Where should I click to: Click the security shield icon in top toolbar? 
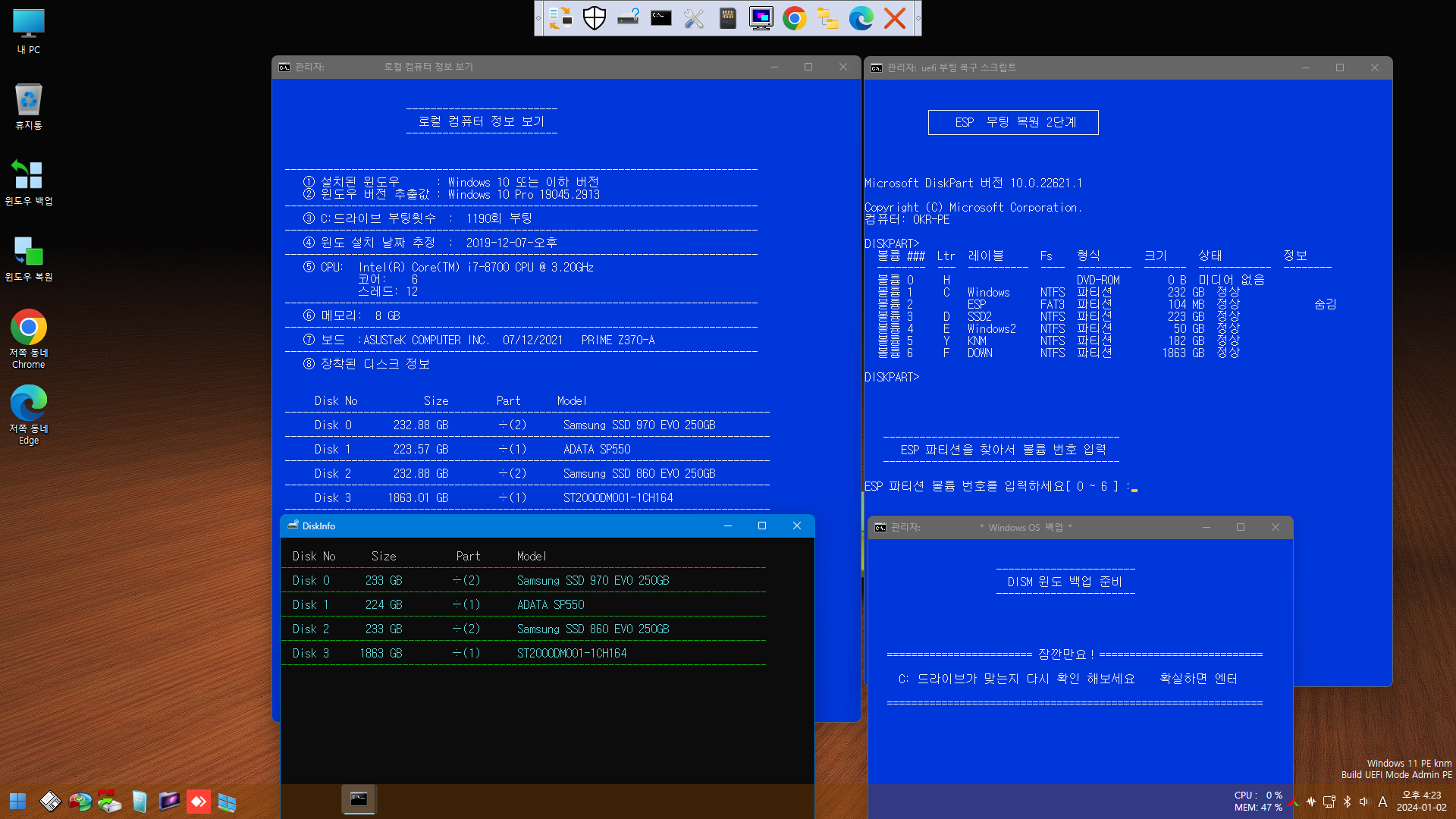(x=595, y=18)
